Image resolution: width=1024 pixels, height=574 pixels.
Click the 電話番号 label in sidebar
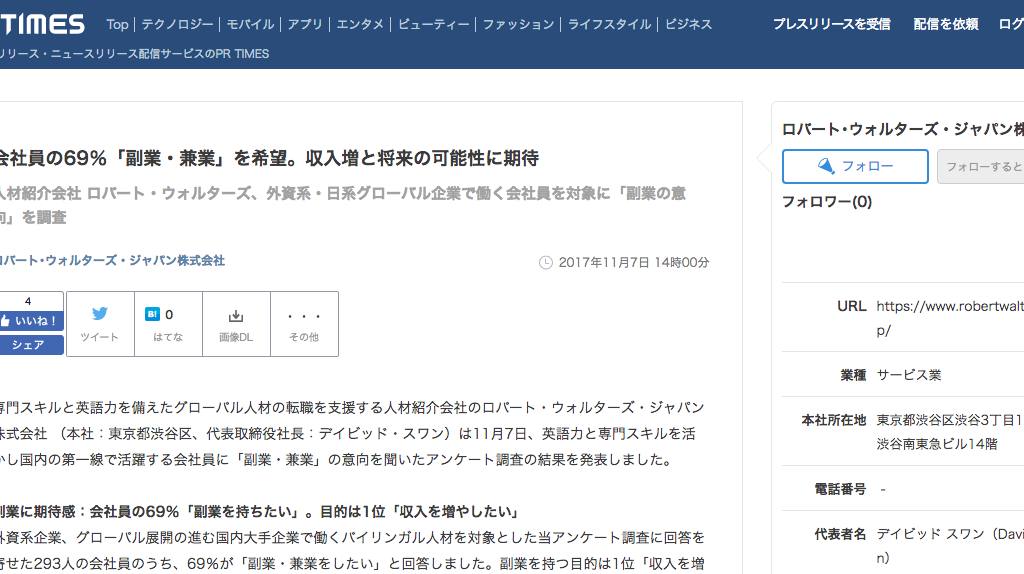coord(840,489)
